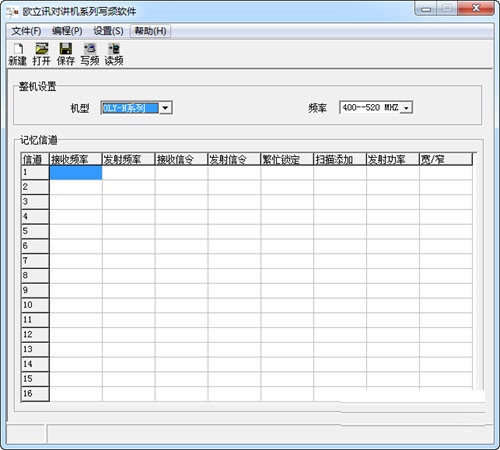The image size is (500, 450).
Task: Open the 设置(S) menu
Action: (x=108, y=31)
